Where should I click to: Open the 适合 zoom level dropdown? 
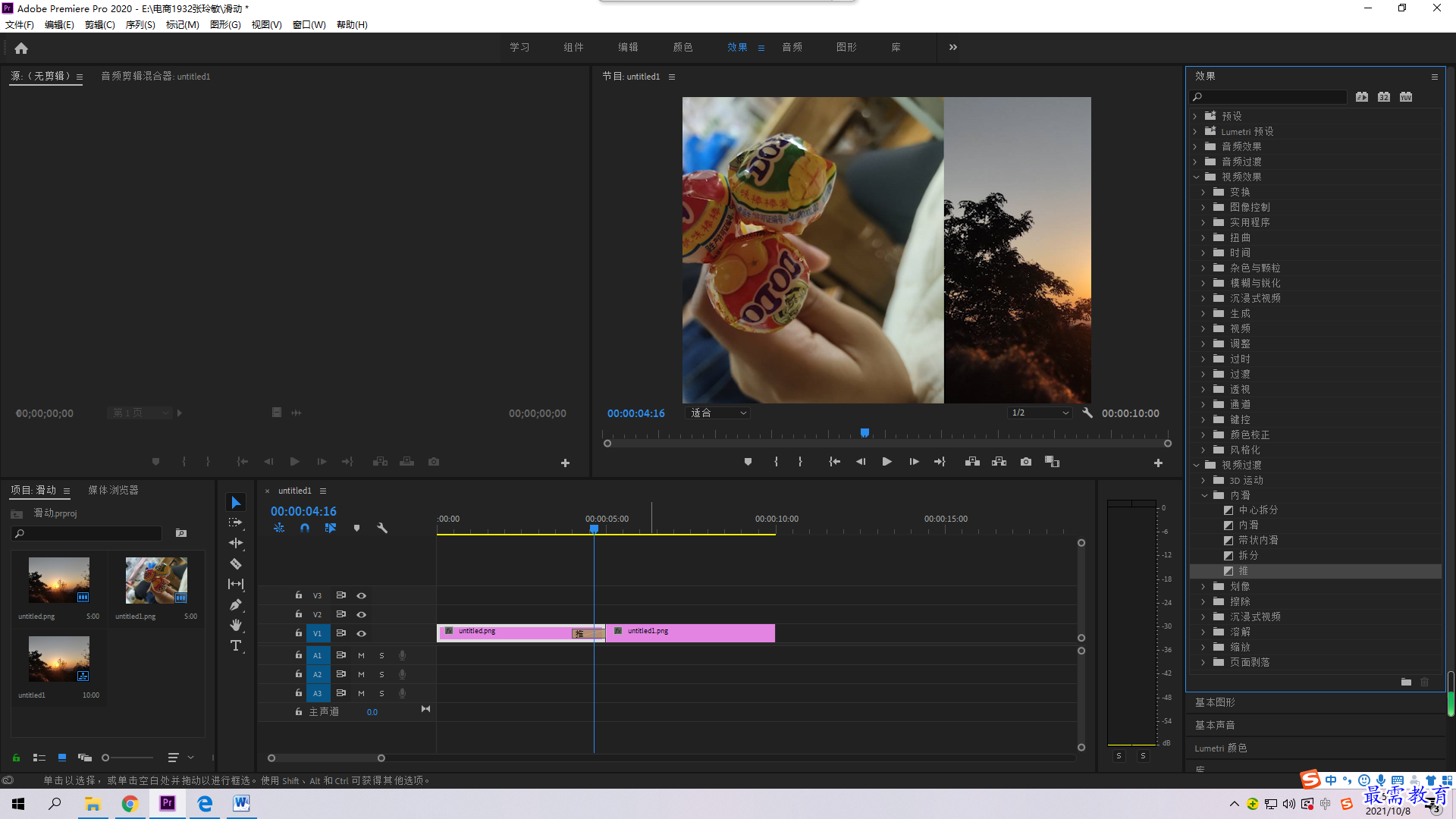(717, 413)
